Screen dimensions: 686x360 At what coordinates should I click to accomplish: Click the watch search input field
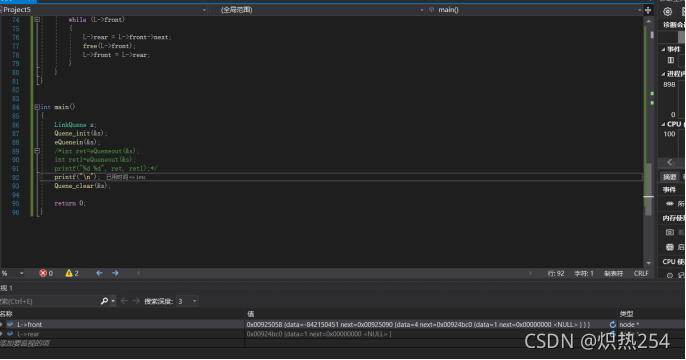click(x=49, y=301)
